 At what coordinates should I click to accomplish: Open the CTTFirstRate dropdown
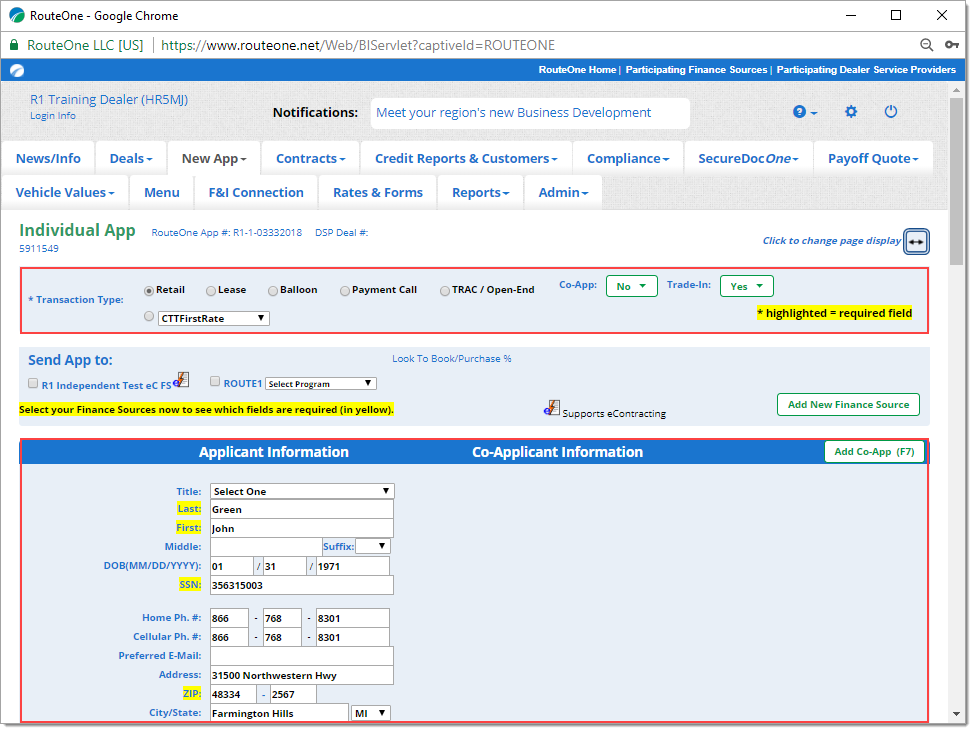[213, 318]
